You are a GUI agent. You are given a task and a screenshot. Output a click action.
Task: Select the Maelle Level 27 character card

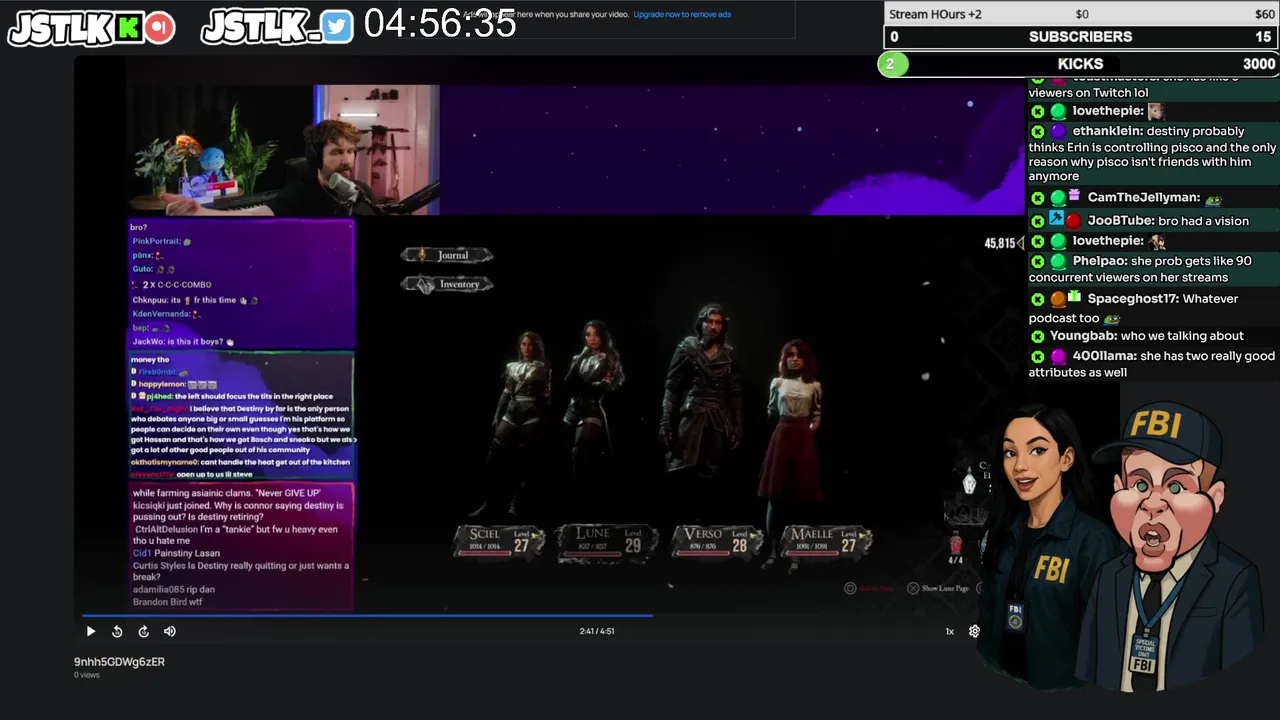(x=828, y=541)
